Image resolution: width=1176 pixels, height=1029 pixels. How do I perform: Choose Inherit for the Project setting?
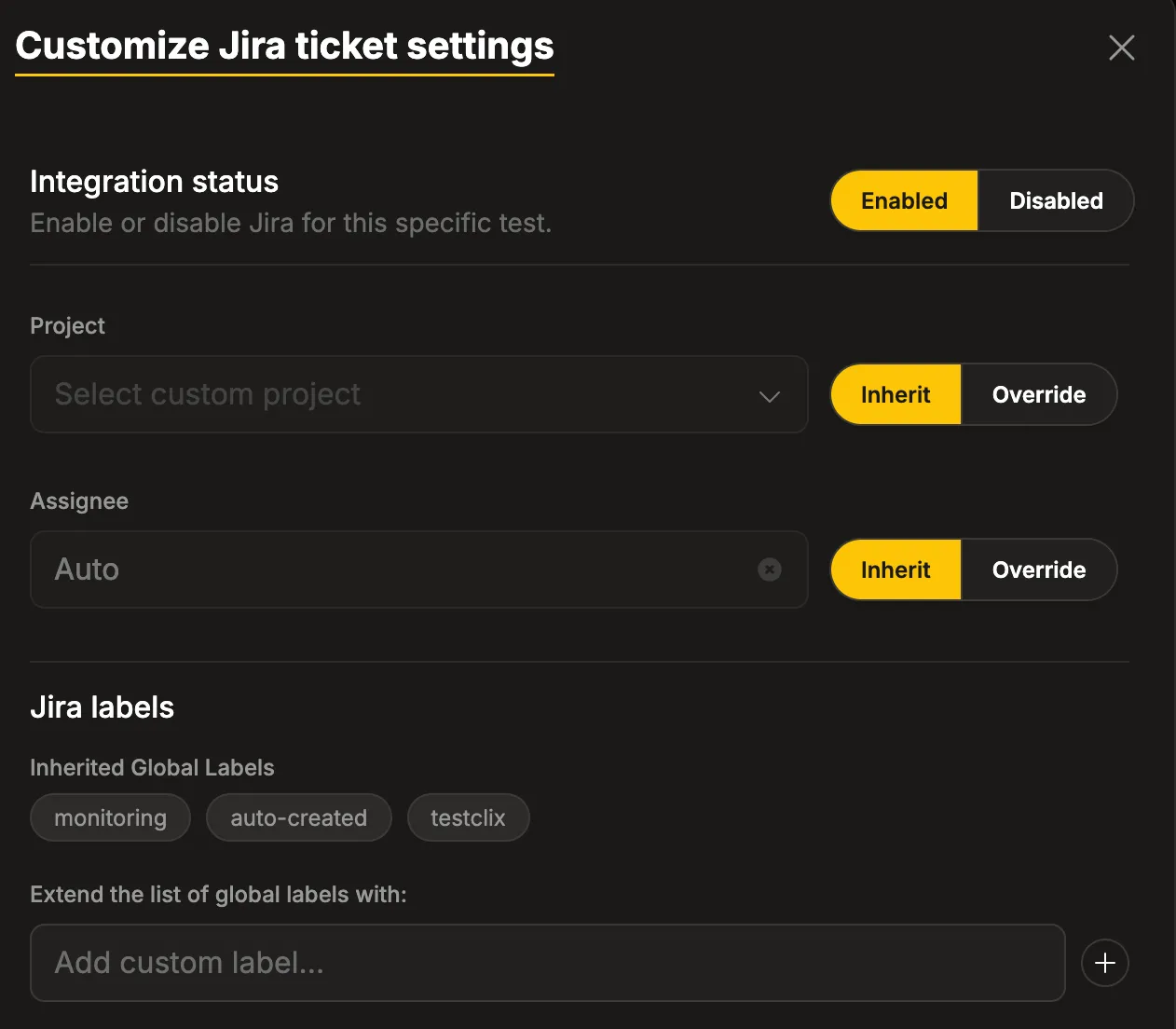[x=896, y=394]
